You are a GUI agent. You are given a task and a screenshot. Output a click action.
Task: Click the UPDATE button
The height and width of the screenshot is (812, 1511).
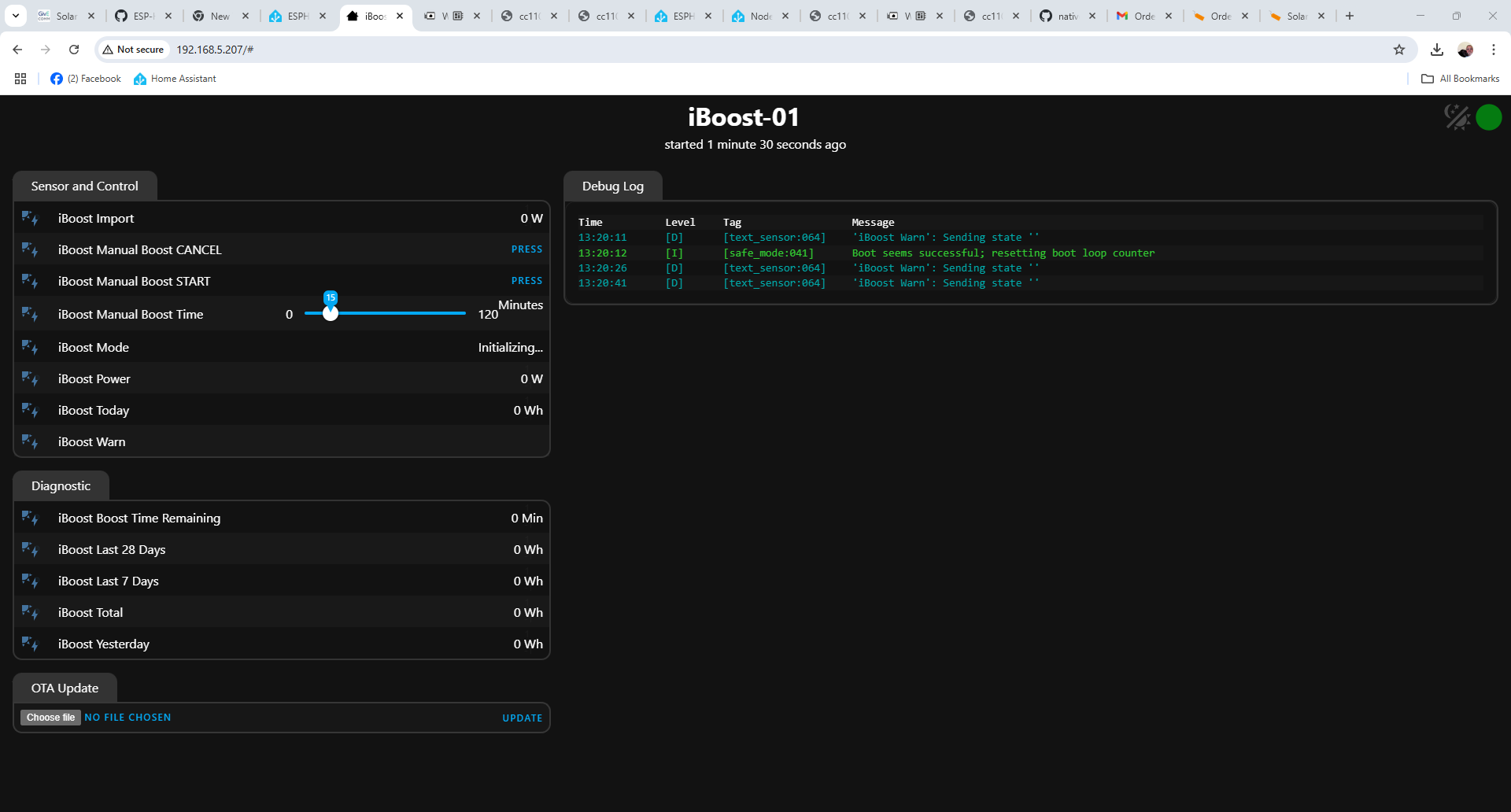[523, 718]
